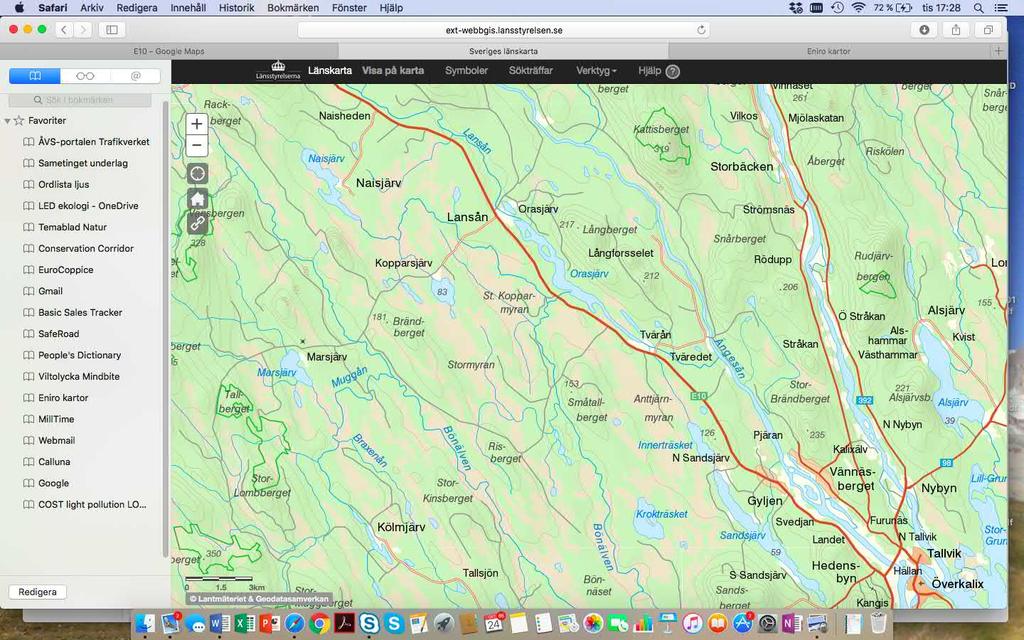1024x640 pixels.
Task: Click the Länsstyrelserna crown logo
Action: 278,71
